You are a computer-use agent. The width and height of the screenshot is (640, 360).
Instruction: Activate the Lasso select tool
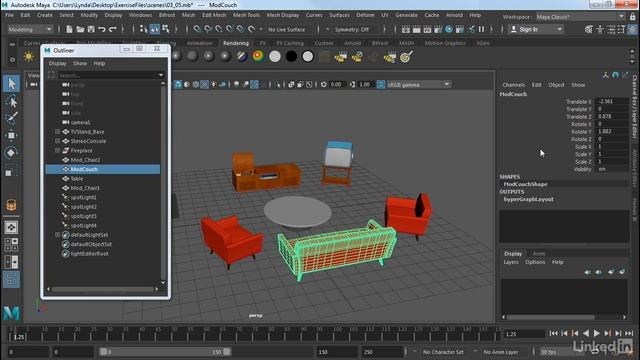coord(11,101)
